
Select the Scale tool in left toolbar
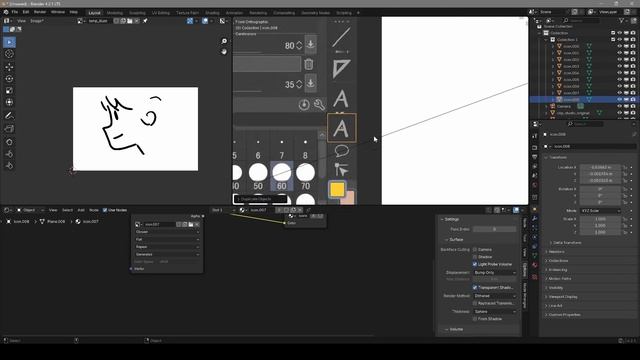point(9,91)
